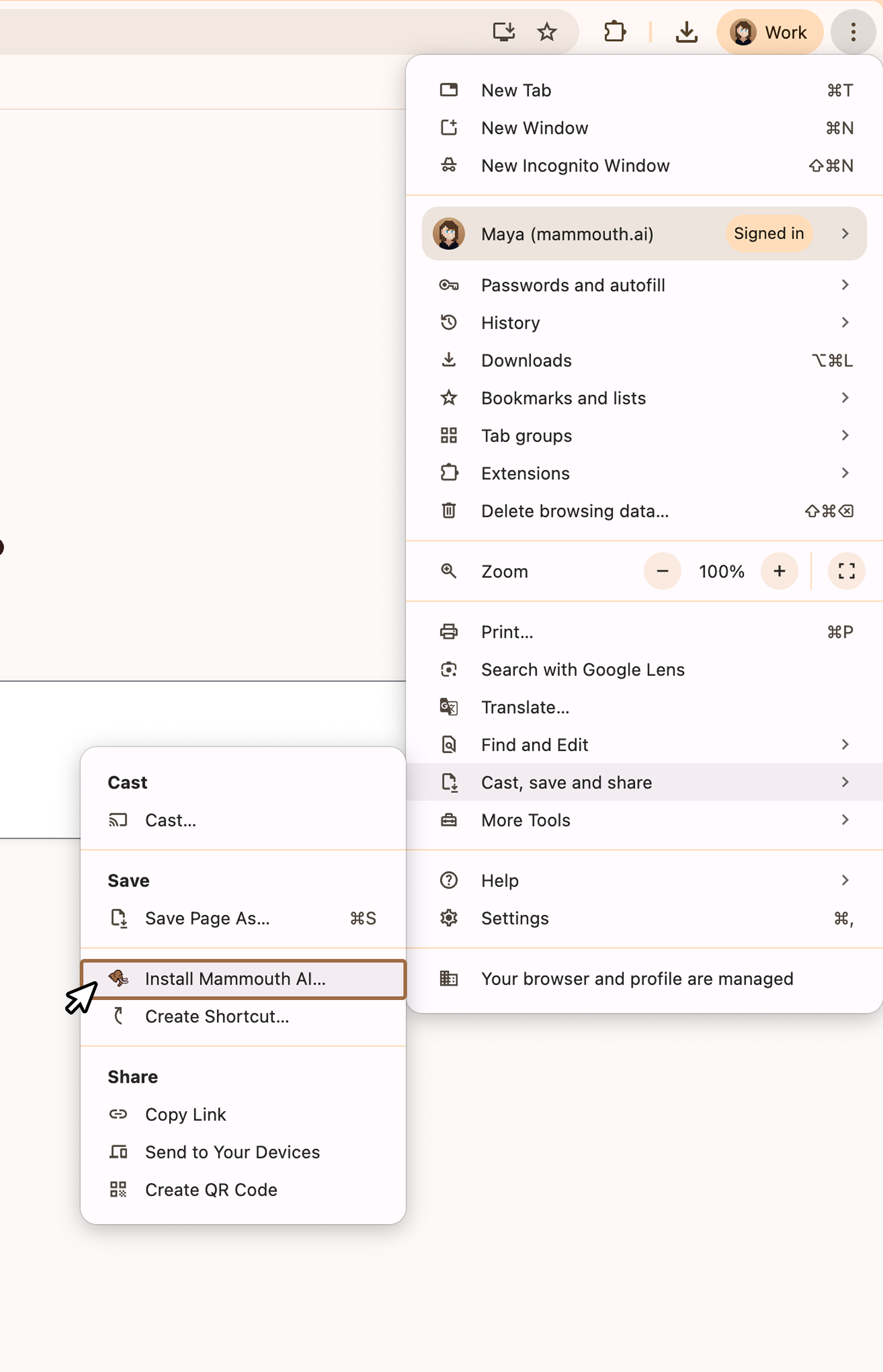
Task: Click the QR code icon
Action: (x=118, y=1190)
